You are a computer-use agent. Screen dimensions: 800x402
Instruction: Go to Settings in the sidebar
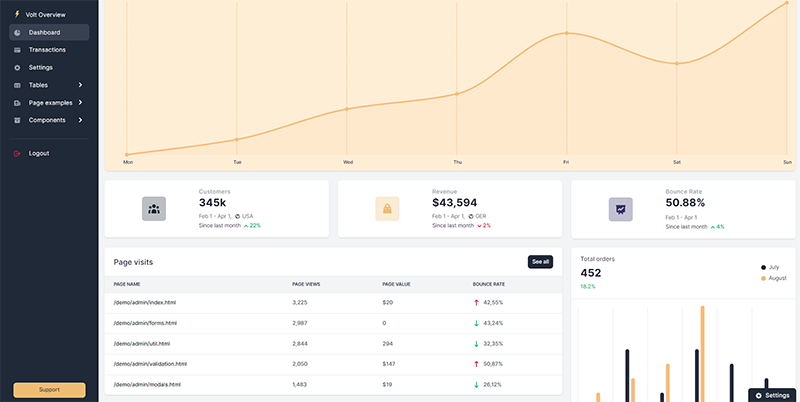[x=49, y=67]
